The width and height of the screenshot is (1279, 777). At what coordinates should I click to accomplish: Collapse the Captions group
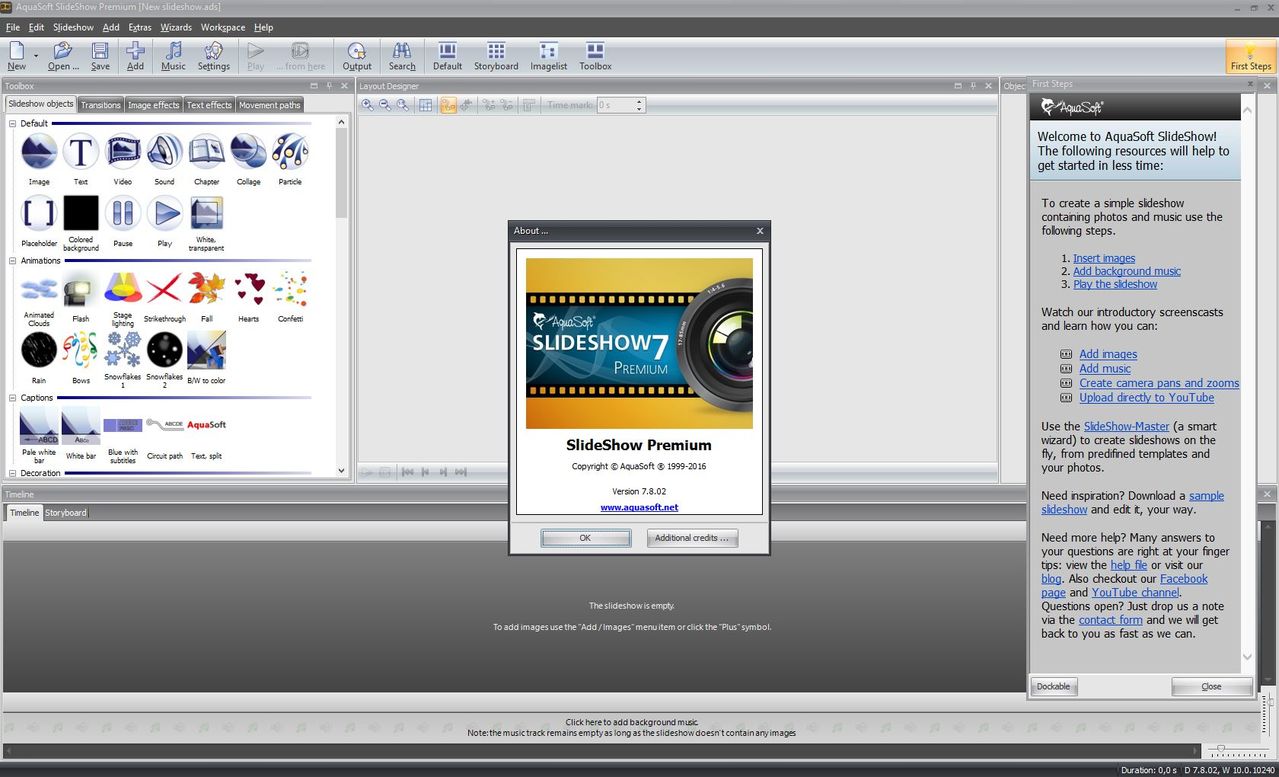[x=13, y=398]
